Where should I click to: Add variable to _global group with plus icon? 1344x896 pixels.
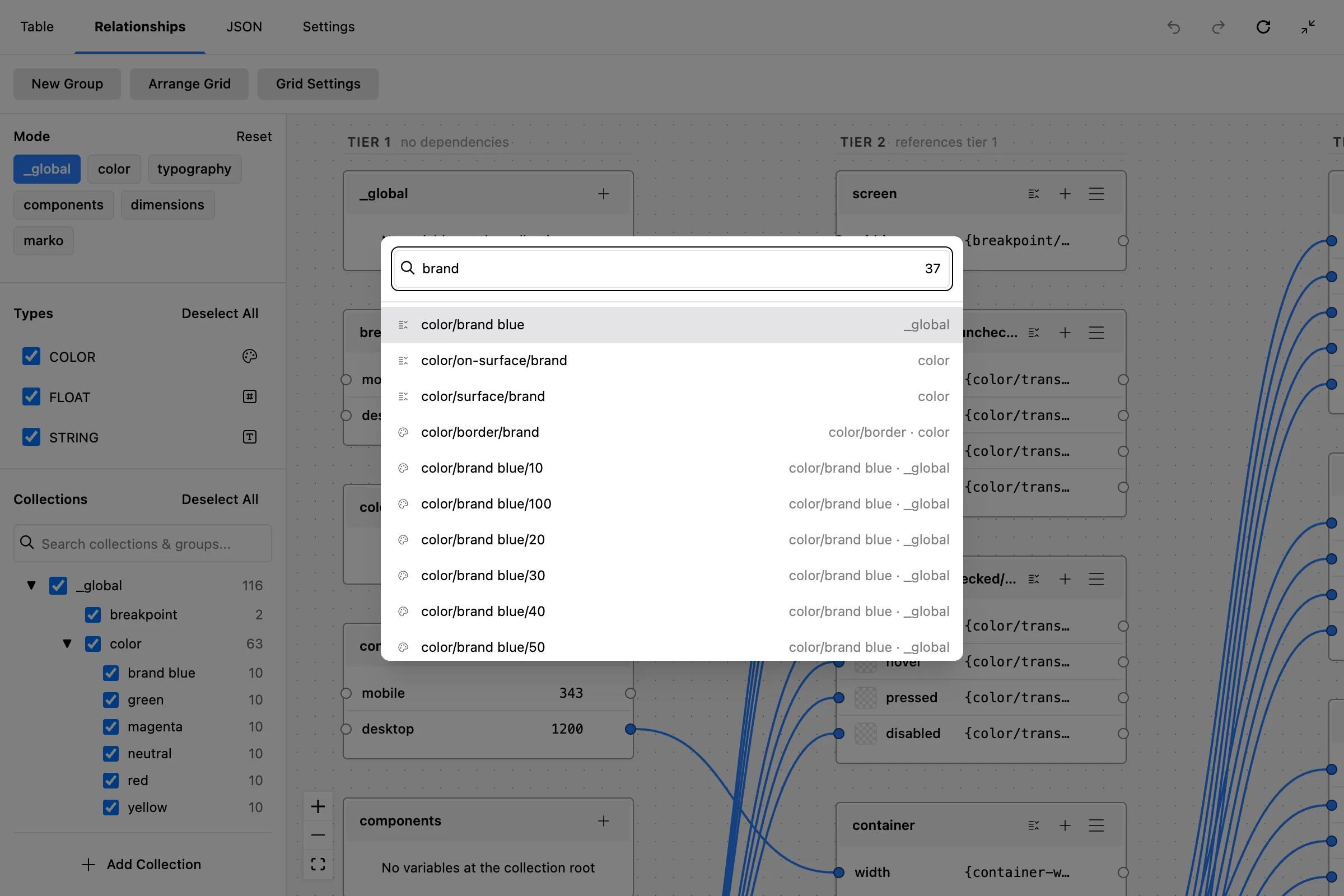coord(604,194)
